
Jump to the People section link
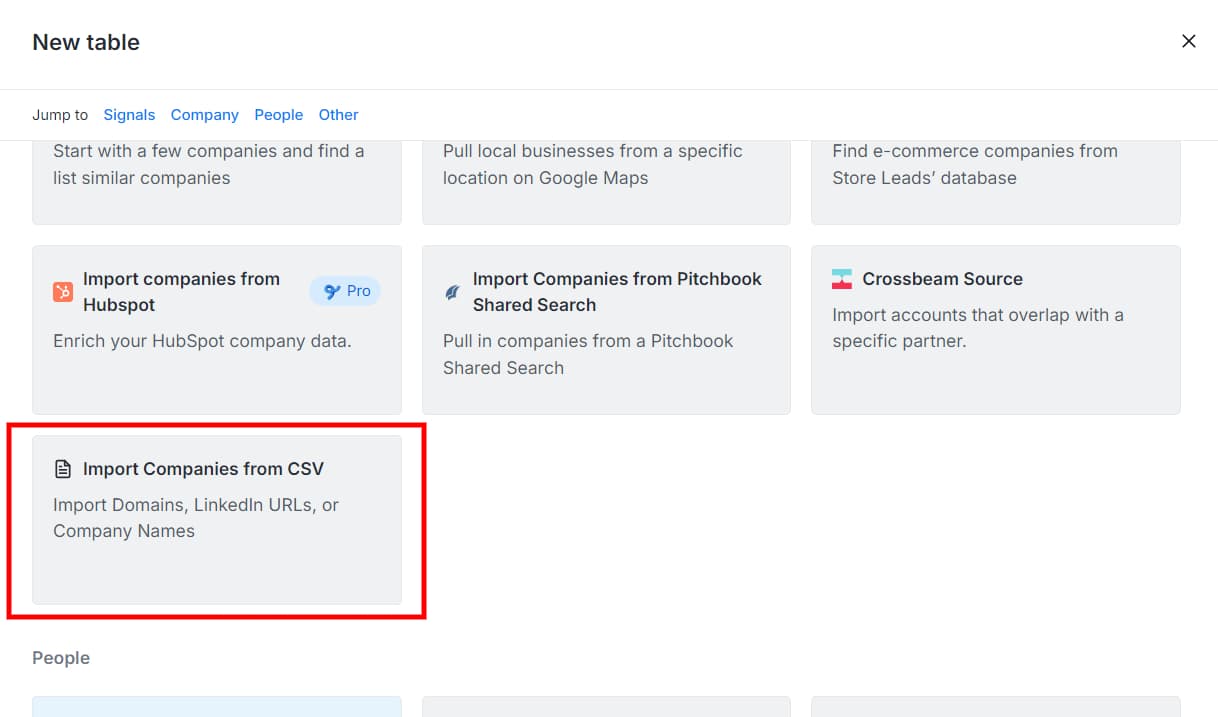tap(278, 115)
